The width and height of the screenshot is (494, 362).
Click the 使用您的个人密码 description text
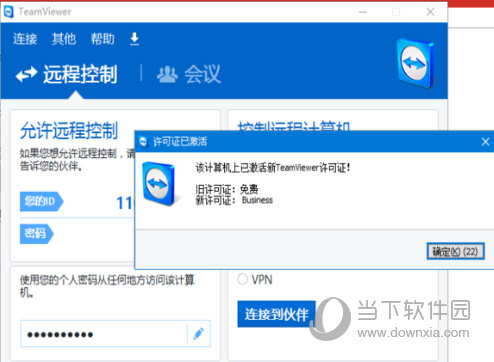pos(107,286)
